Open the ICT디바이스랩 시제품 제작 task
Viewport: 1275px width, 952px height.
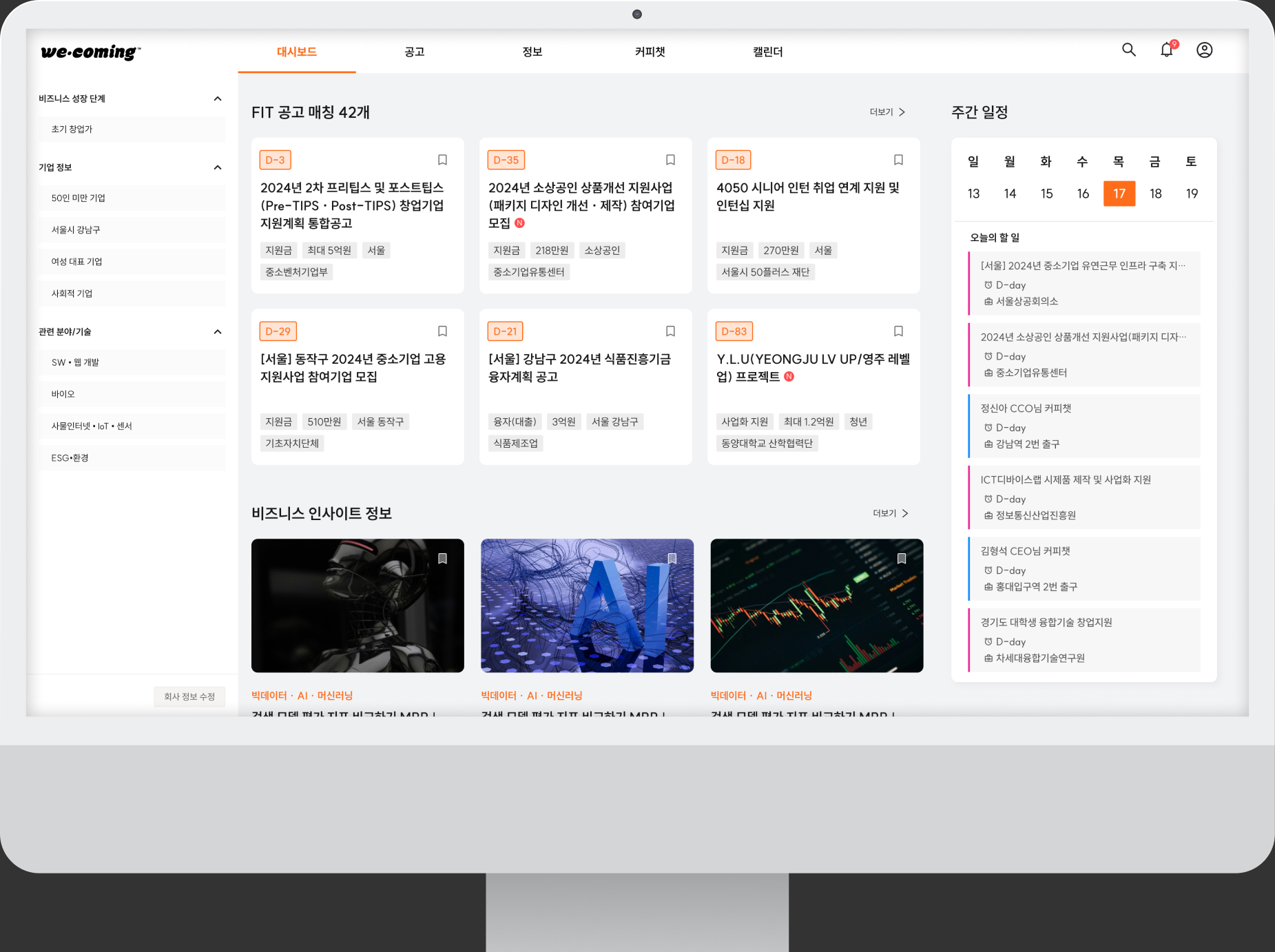tap(1084, 497)
